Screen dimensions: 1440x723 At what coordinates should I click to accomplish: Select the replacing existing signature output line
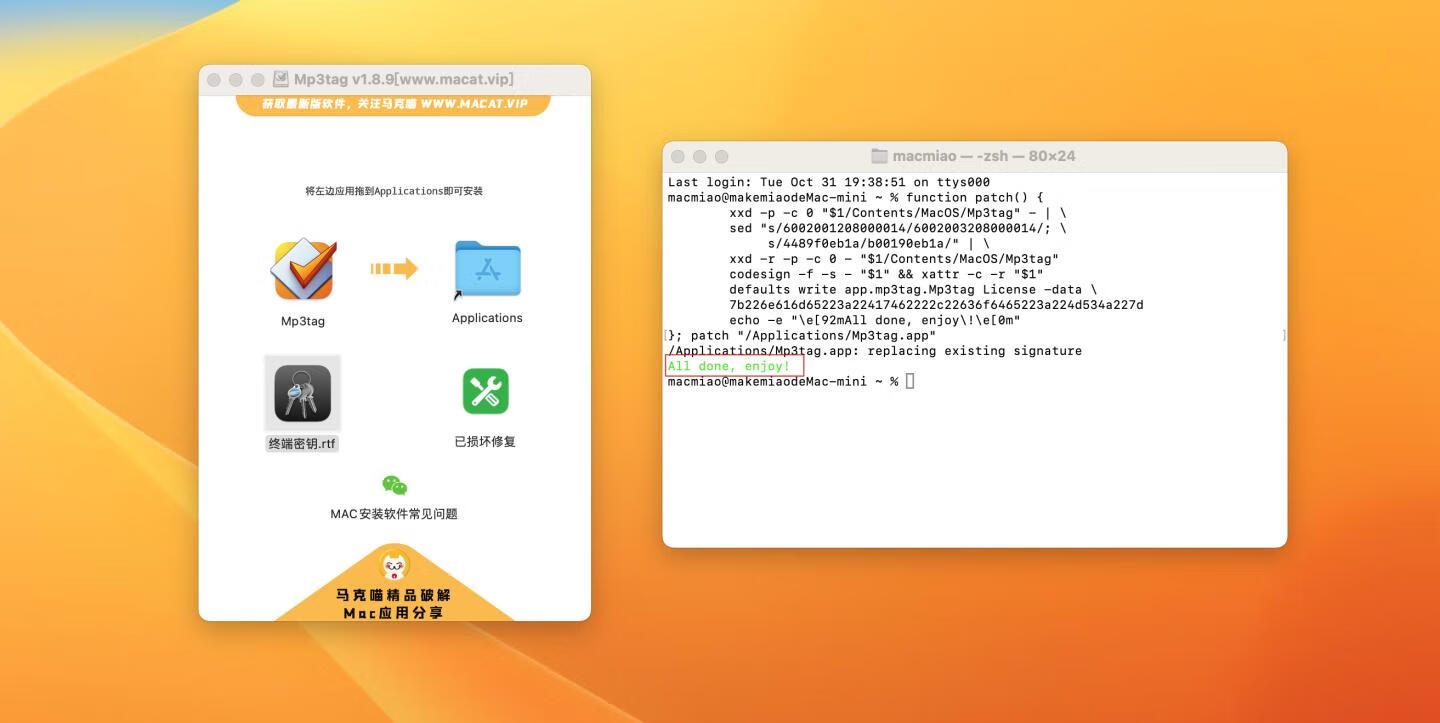[x=875, y=350]
